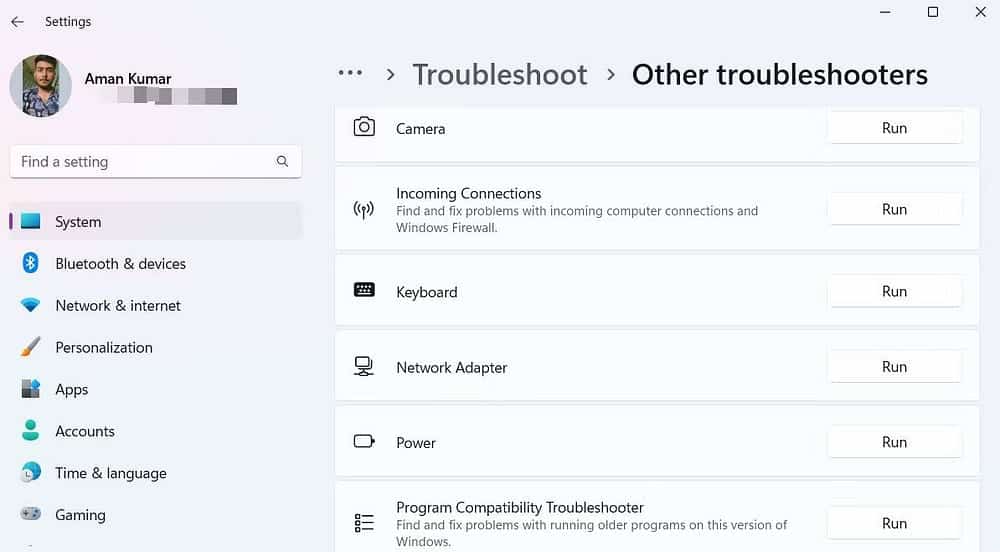The image size is (1000, 552).
Task: Run the Program Compatibility Troubleshooter
Action: 894,523
